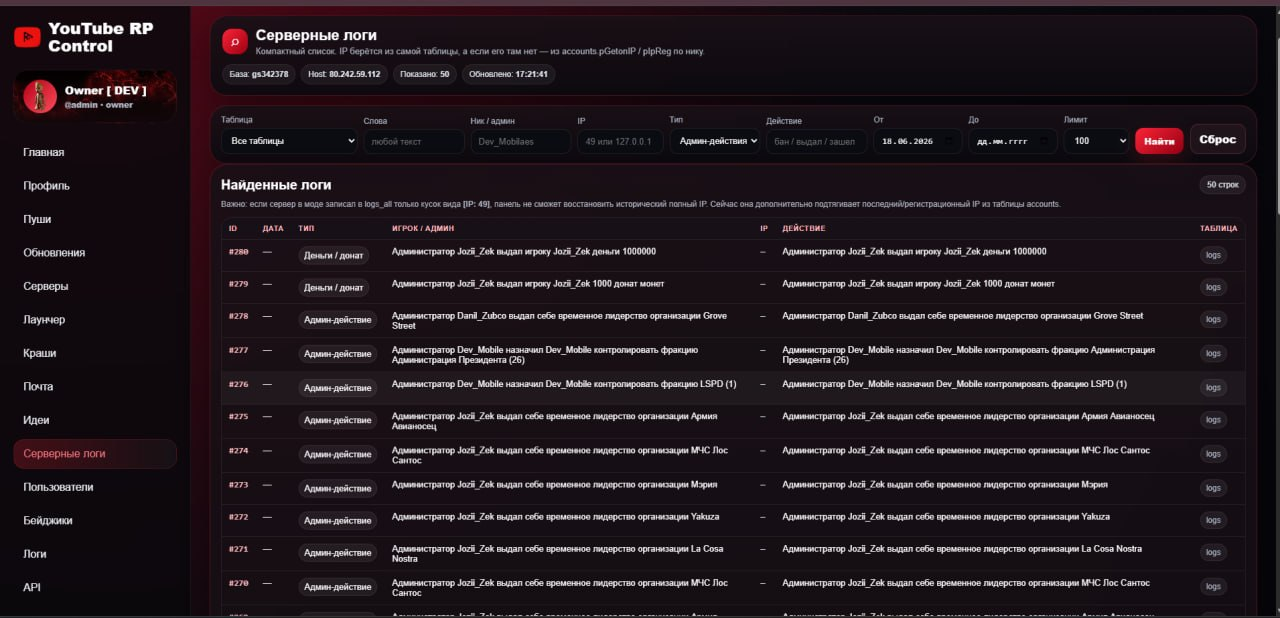Select Бейджики in the sidebar
1280x618 pixels.
(x=47, y=520)
